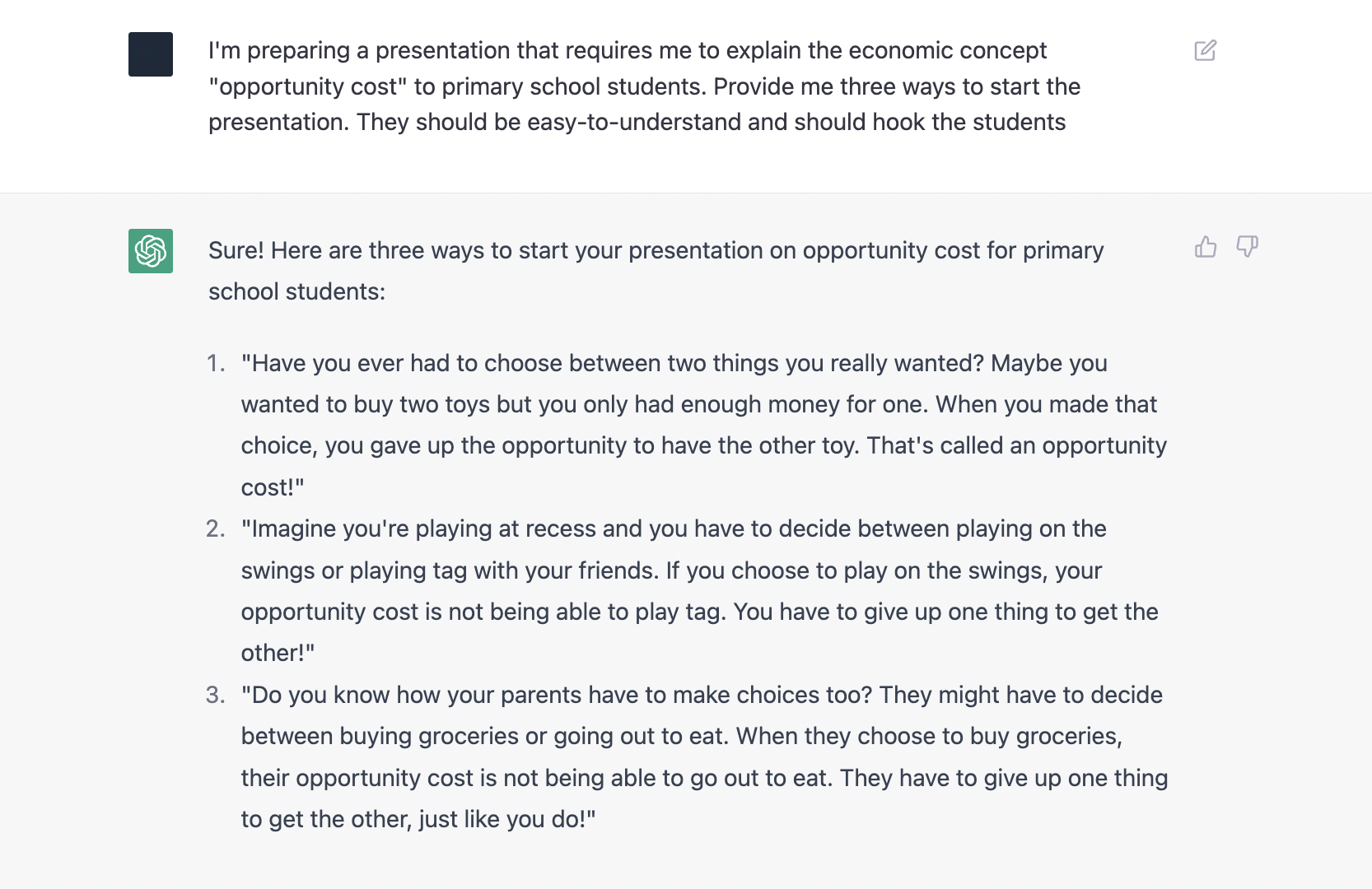The image size is (1372, 889).
Task: Give the response a thumbs down
Action: pos(1247,247)
